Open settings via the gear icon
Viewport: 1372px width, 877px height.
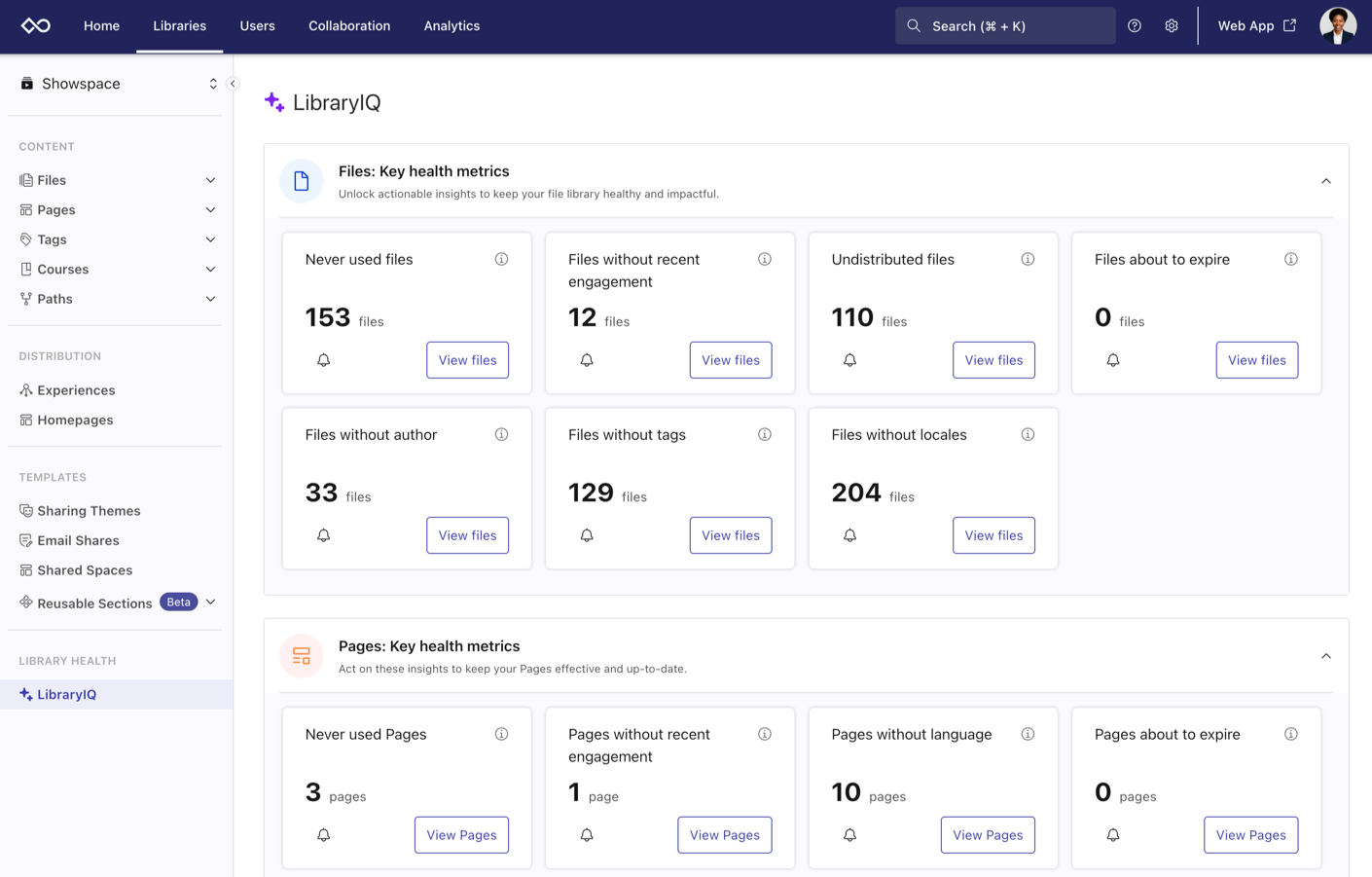pyautogui.click(x=1172, y=26)
